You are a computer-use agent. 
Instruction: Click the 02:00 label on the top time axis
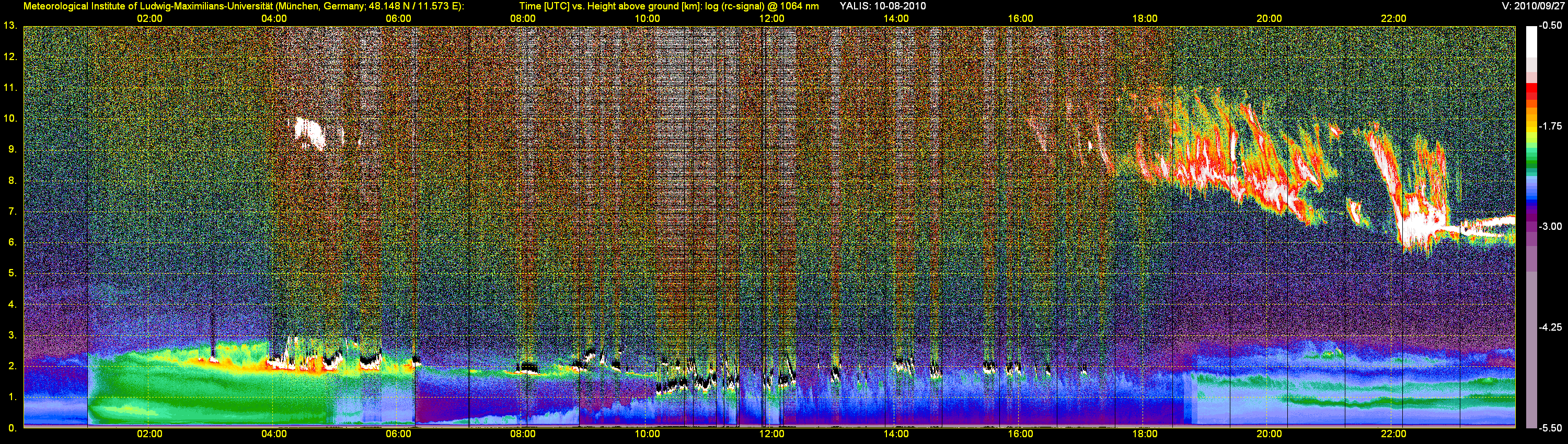149,19
